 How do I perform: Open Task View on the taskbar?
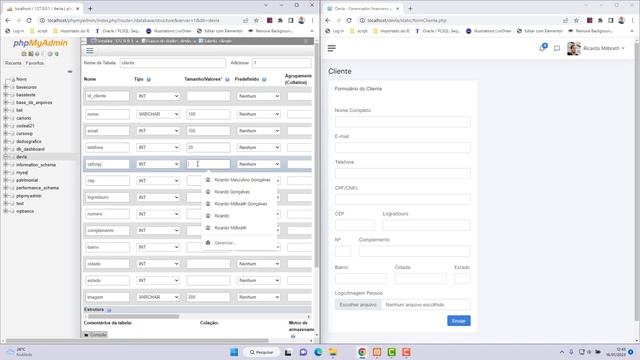(x=288, y=352)
